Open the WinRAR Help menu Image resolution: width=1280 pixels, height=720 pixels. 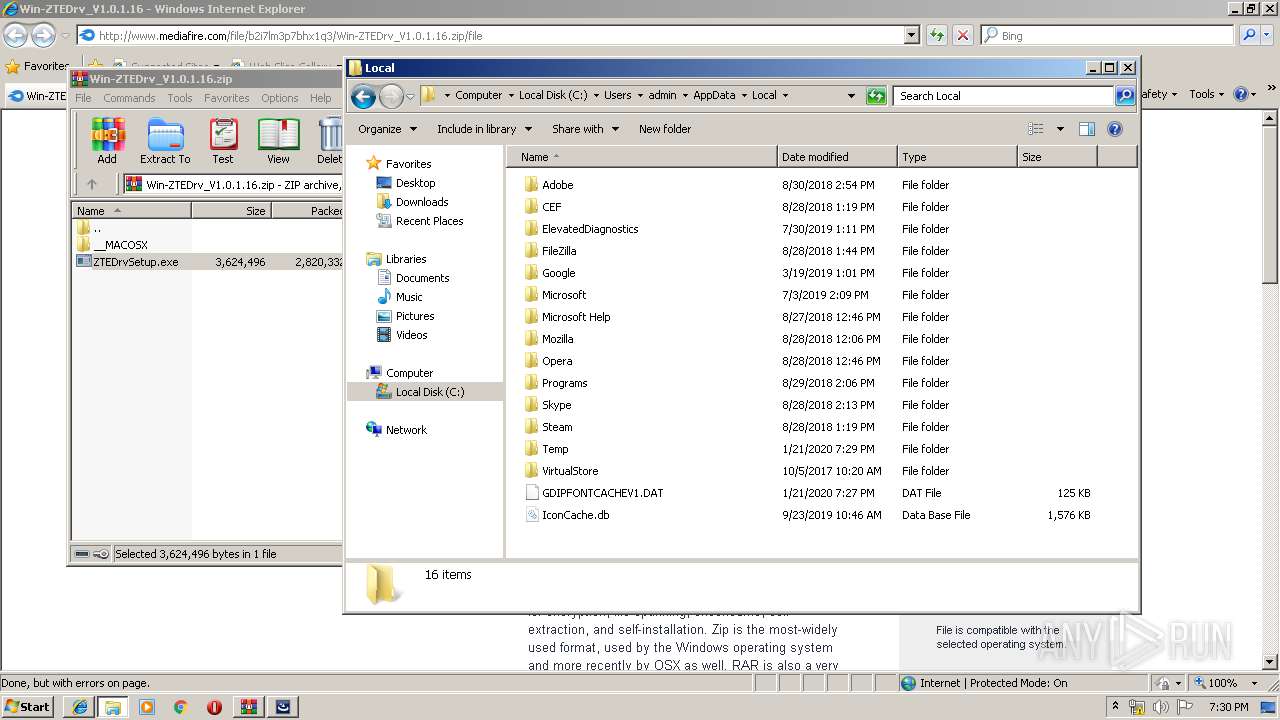320,98
